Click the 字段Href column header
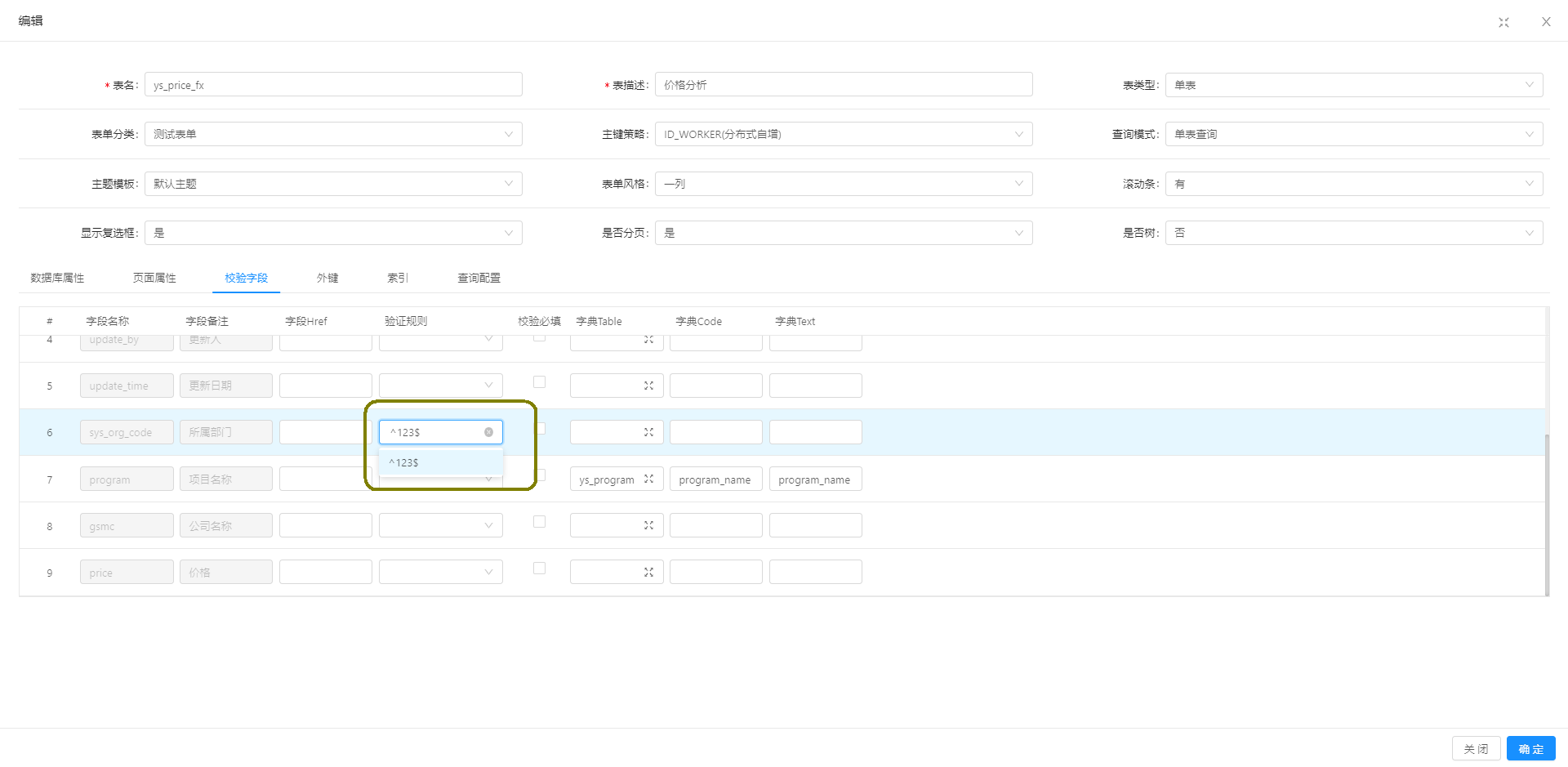 306,321
